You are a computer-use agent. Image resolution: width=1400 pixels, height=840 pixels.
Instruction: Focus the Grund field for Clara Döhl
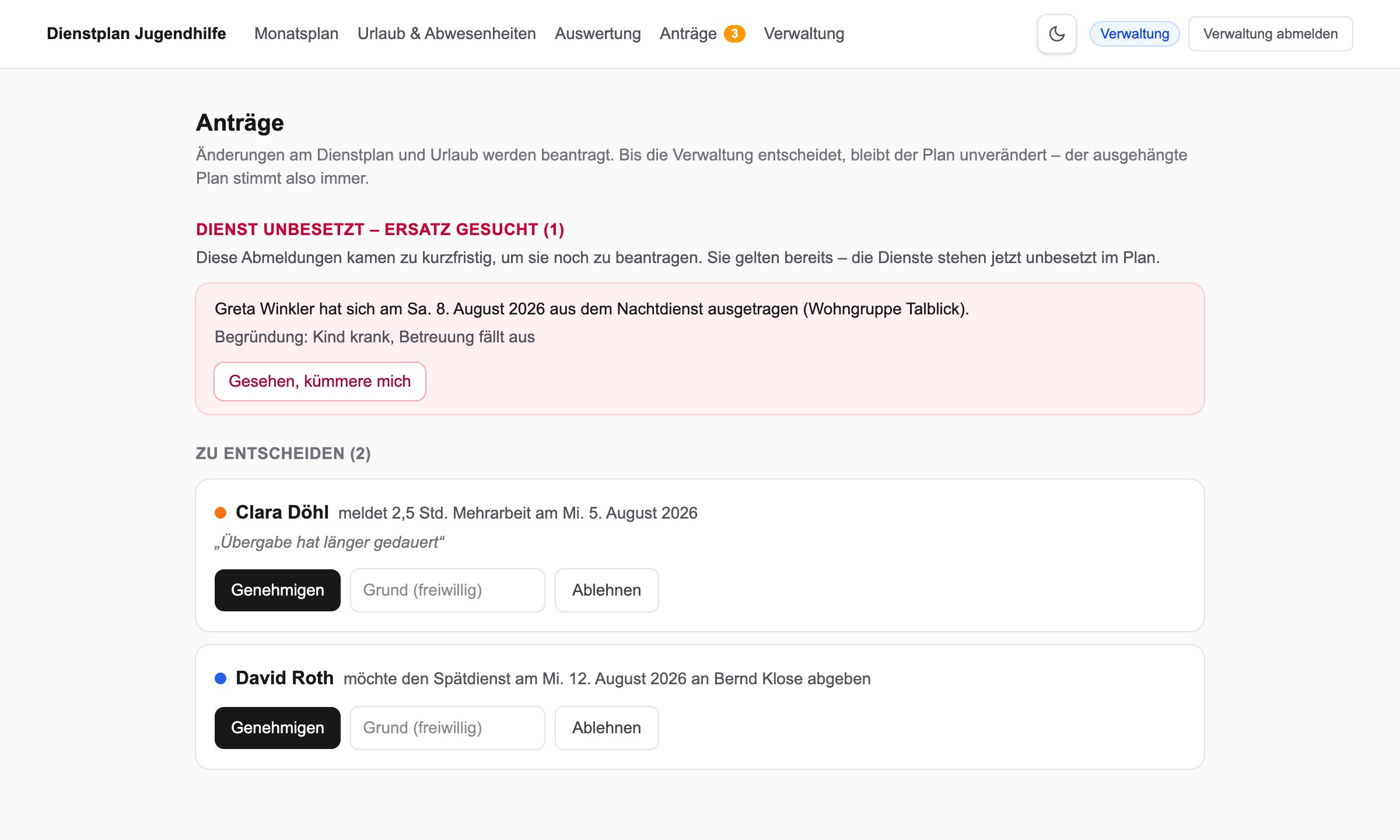447,590
